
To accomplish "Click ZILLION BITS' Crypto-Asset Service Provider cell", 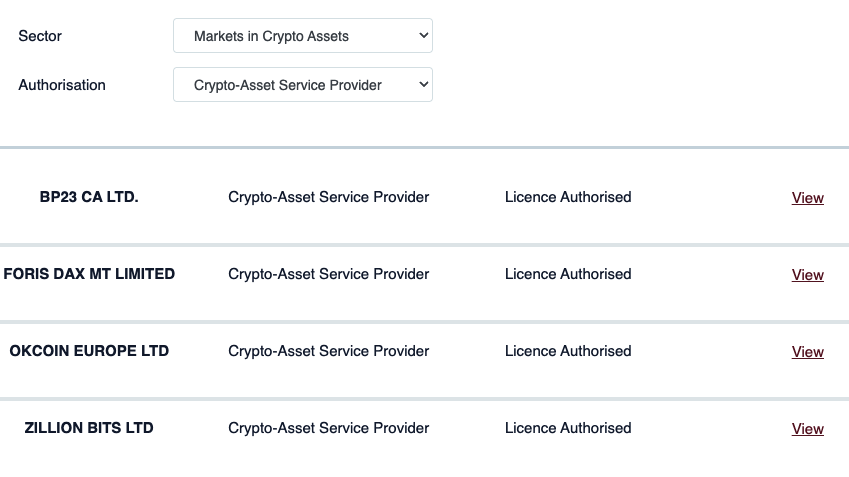I will 328,428.
